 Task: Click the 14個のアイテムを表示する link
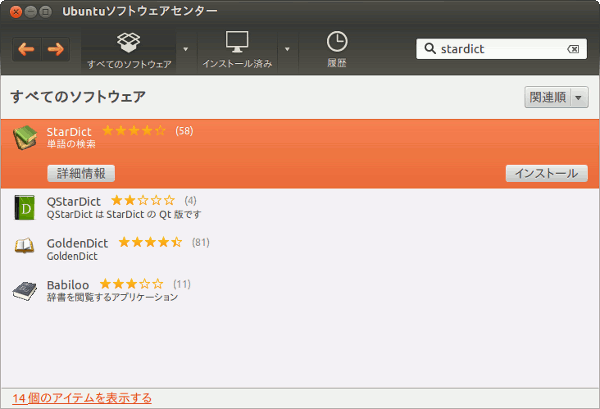(x=82, y=398)
